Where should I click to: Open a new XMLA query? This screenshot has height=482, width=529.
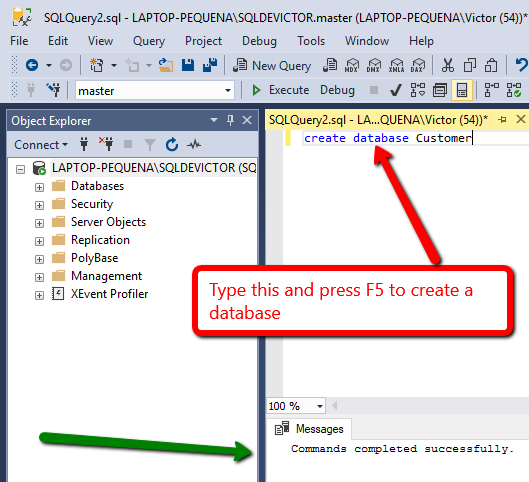pyautogui.click(x=396, y=65)
